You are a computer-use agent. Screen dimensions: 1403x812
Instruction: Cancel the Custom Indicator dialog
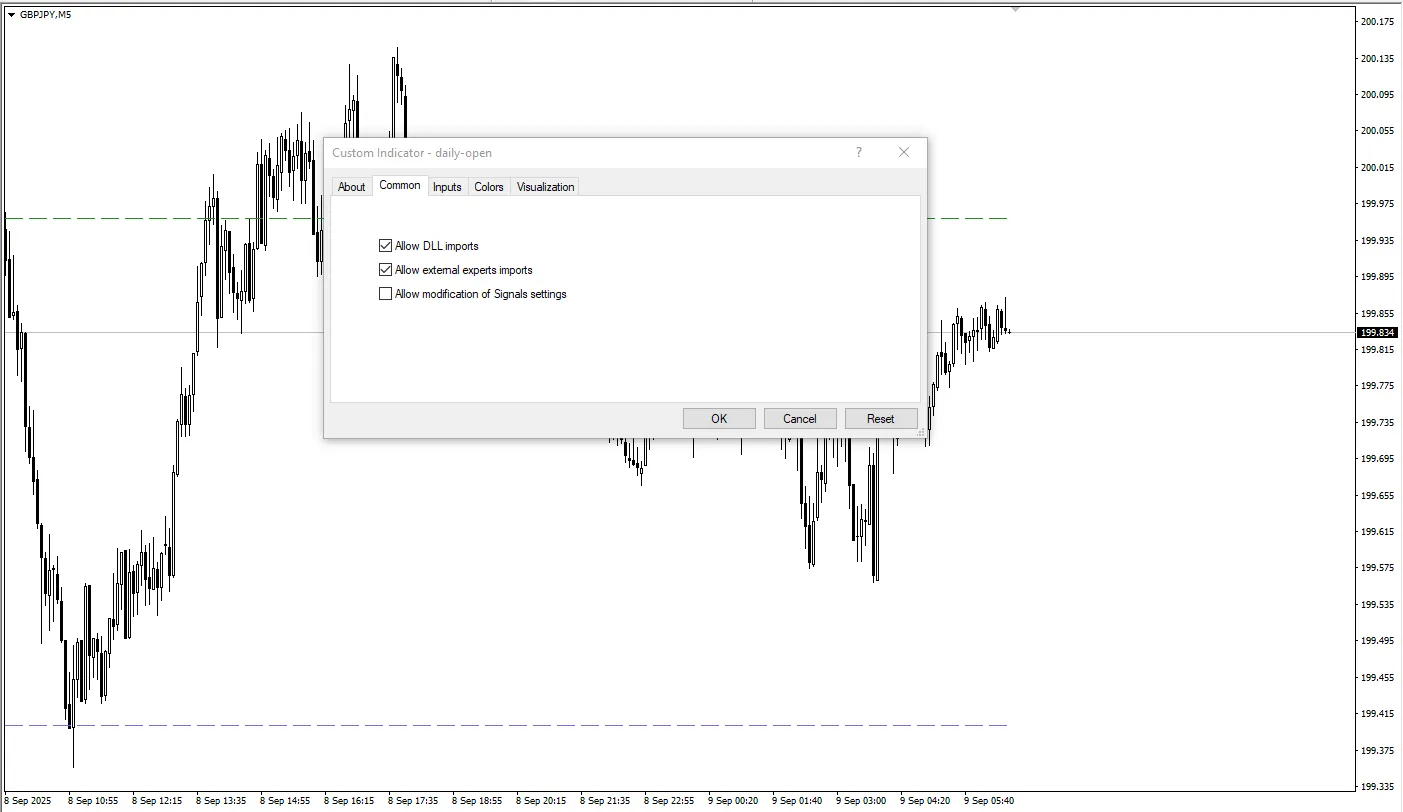pos(800,419)
